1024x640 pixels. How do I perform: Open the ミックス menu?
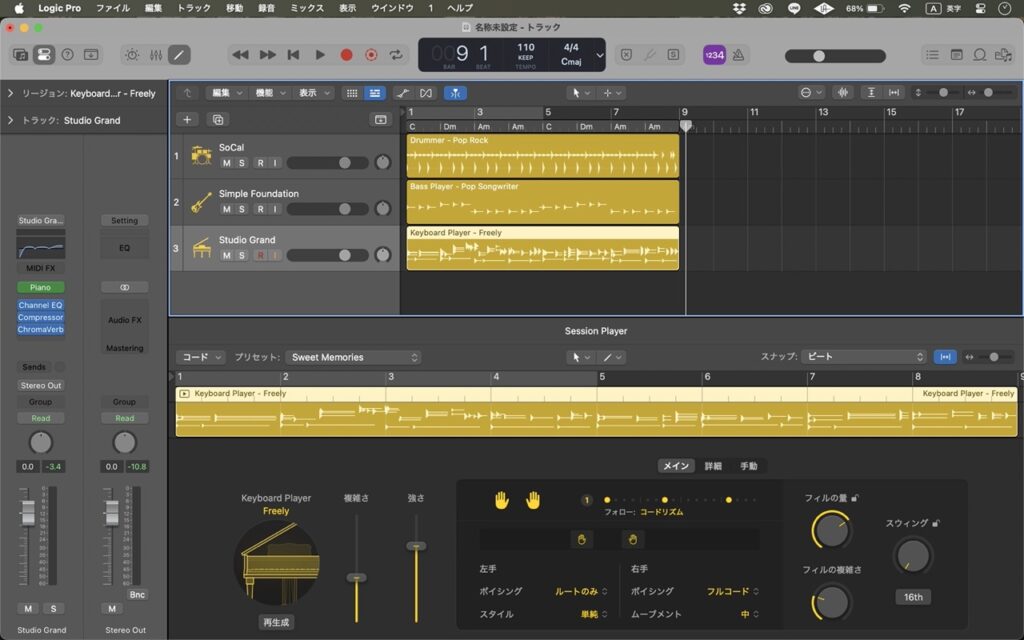click(307, 8)
